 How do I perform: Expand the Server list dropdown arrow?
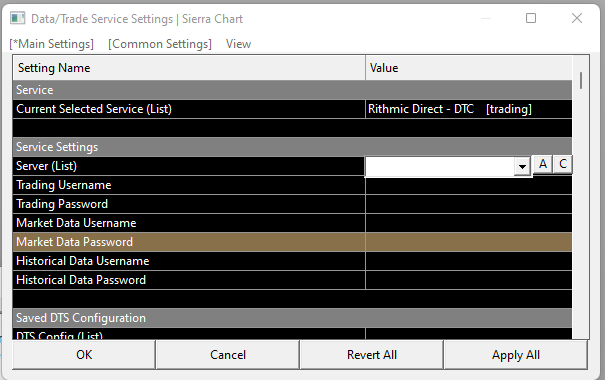point(522,167)
